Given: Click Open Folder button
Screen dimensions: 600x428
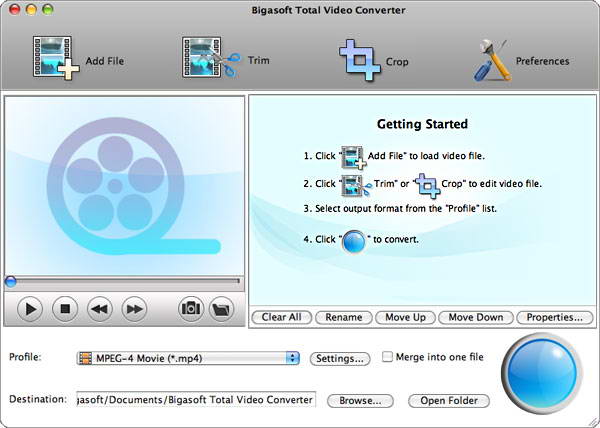Looking at the screenshot, I should point(449,400).
